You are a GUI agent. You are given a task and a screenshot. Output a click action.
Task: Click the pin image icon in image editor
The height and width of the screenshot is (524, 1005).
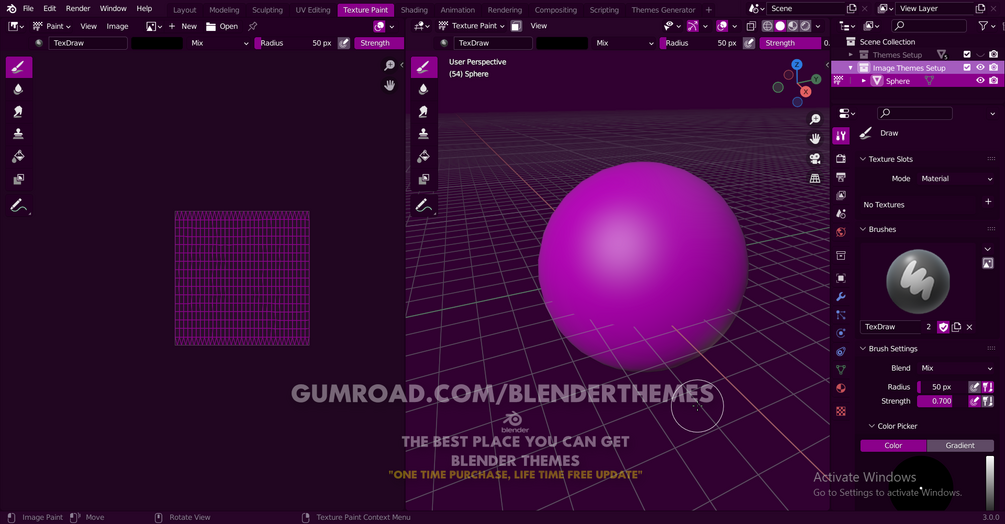tap(253, 26)
